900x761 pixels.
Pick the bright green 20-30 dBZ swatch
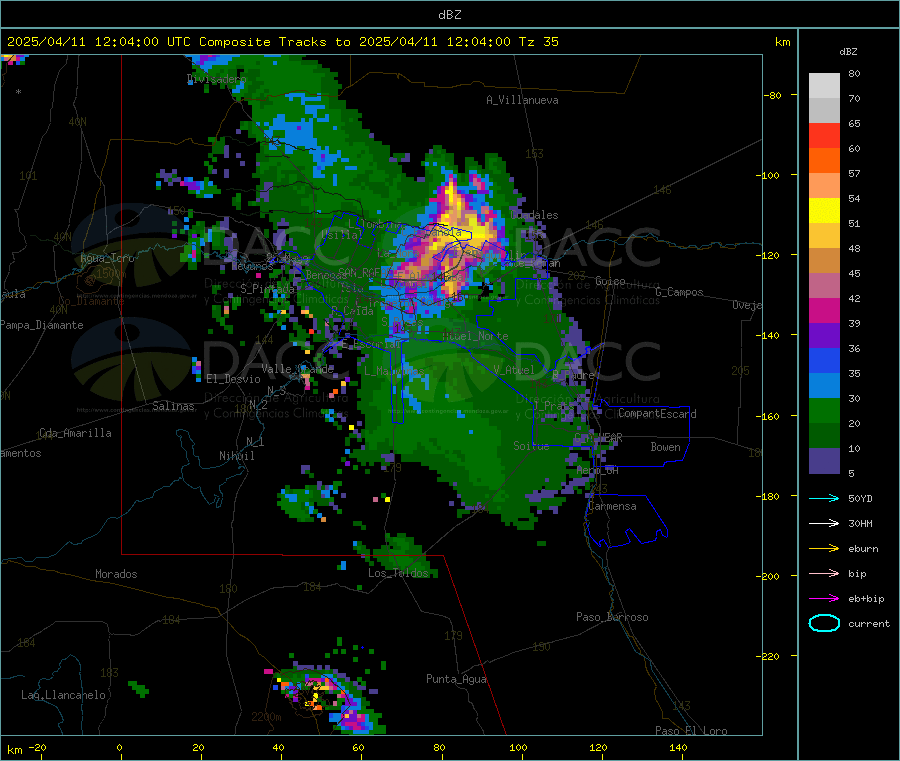(x=824, y=411)
